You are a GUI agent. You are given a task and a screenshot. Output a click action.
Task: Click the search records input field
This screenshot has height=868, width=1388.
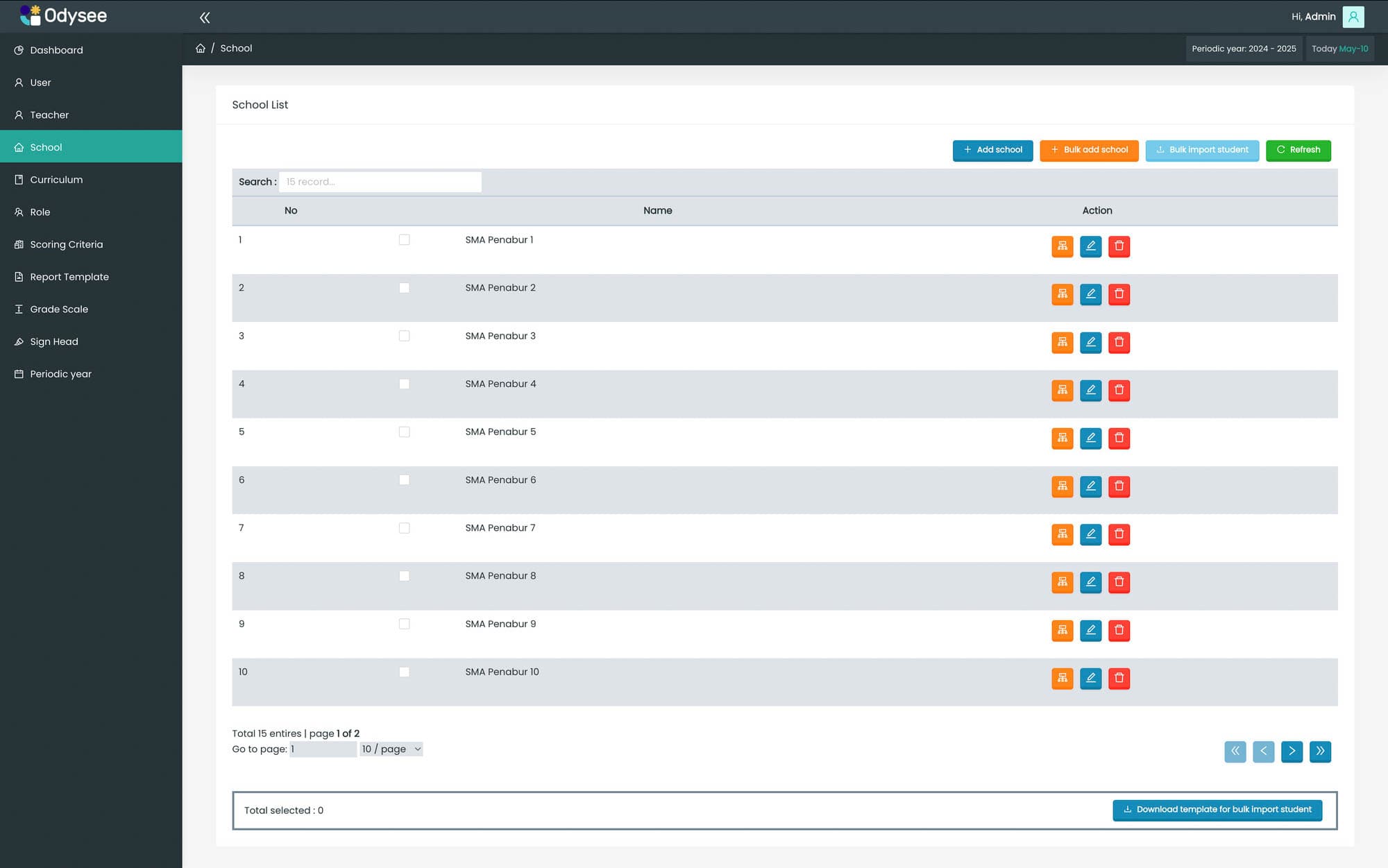tap(380, 182)
